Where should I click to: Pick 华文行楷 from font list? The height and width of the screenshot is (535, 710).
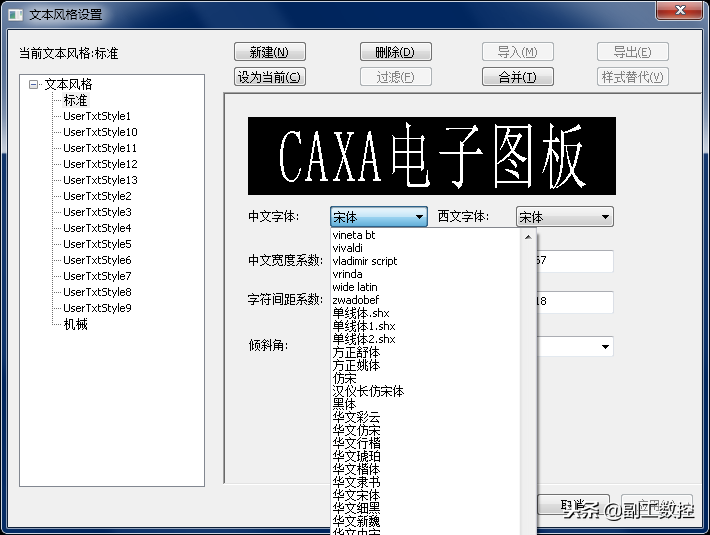click(x=426, y=444)
